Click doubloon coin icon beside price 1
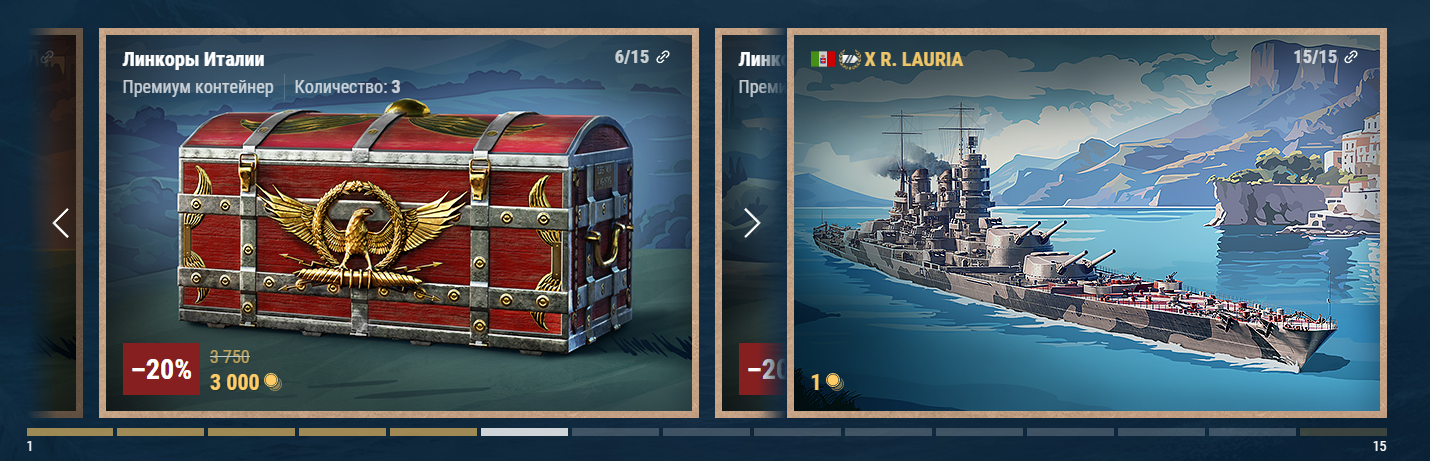 click(x=833, y=382)
